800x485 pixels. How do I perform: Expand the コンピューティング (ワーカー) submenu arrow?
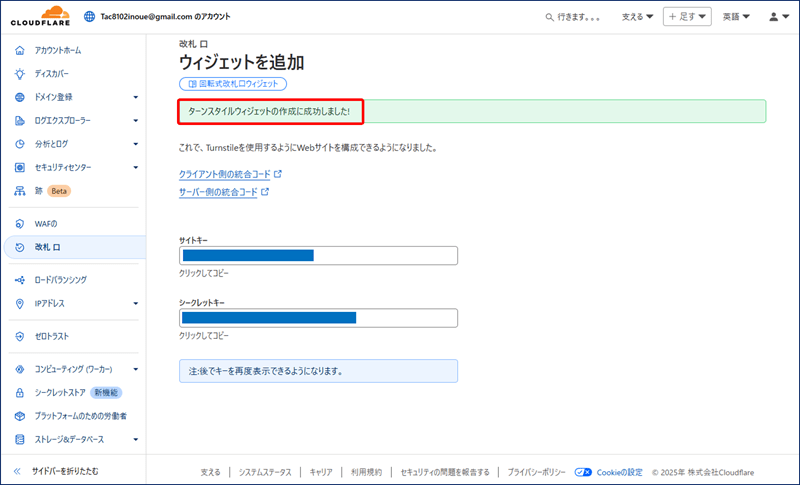click(x=136, y=369)
